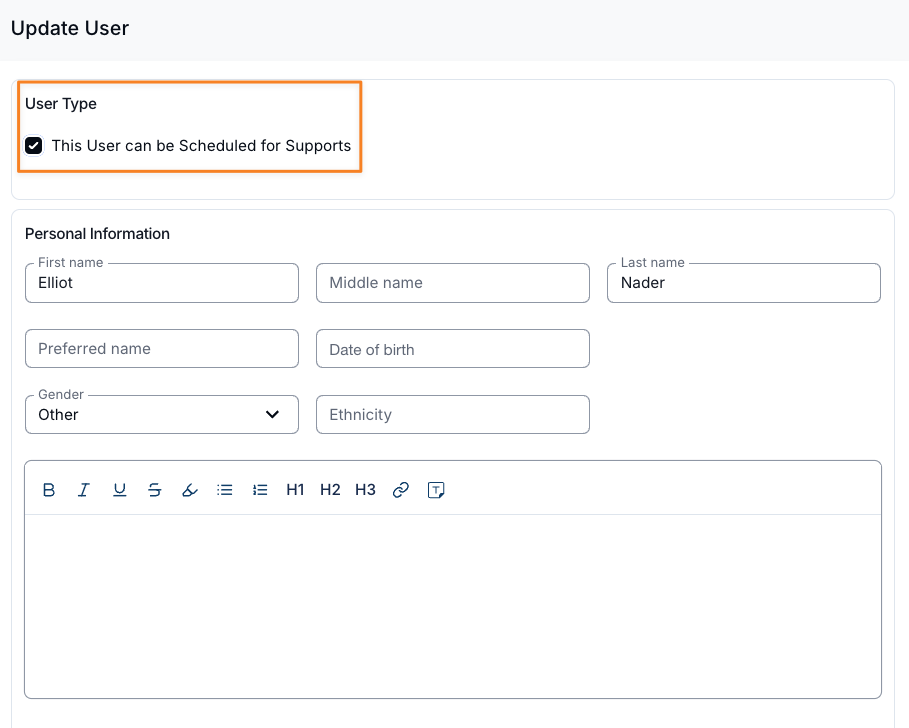Insert a bulleted list
909x728 pixels.
pyautogui.click(x=225, y=490)
